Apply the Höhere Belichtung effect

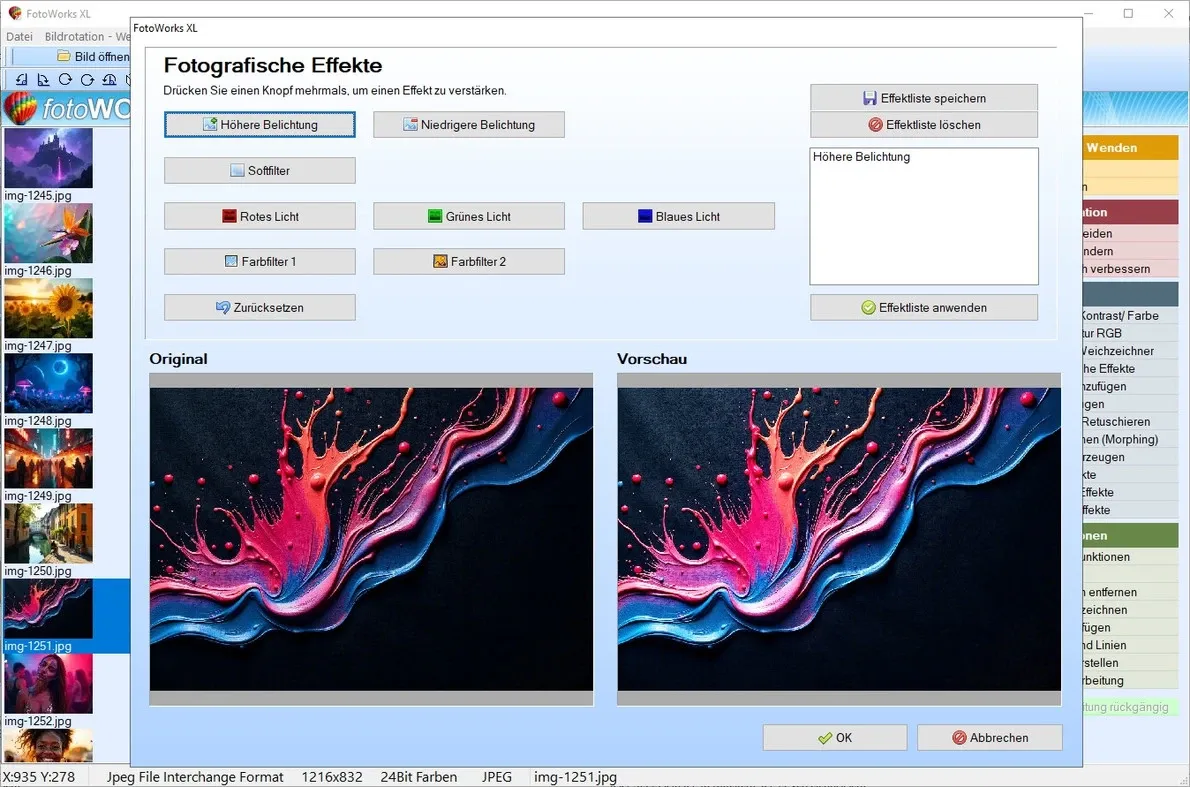(x=259, y=124)
